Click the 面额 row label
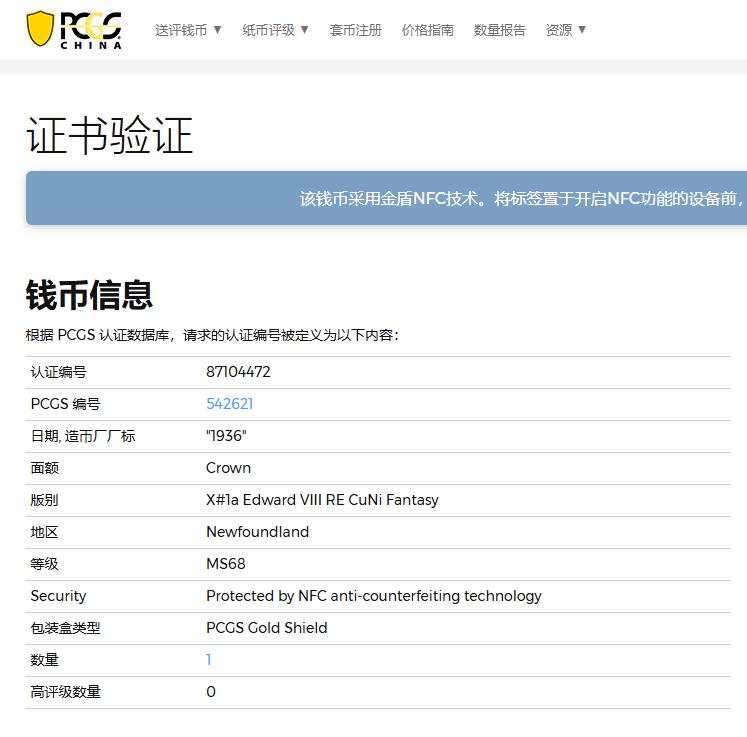Image resolution: width=747 pixels, height=737 pixels. (44, 468)
